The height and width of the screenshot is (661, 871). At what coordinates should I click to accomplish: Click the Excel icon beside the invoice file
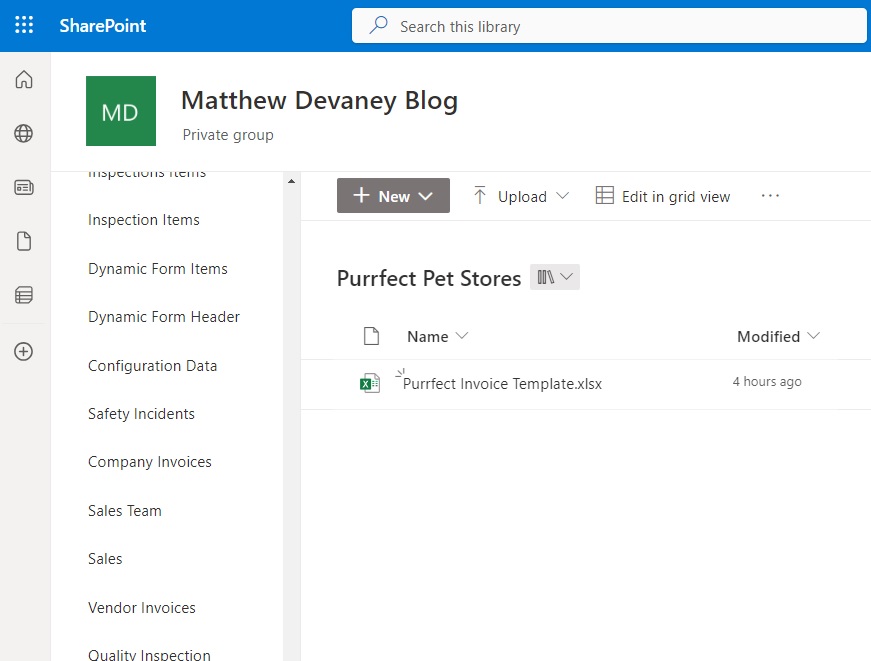point(370,383)
